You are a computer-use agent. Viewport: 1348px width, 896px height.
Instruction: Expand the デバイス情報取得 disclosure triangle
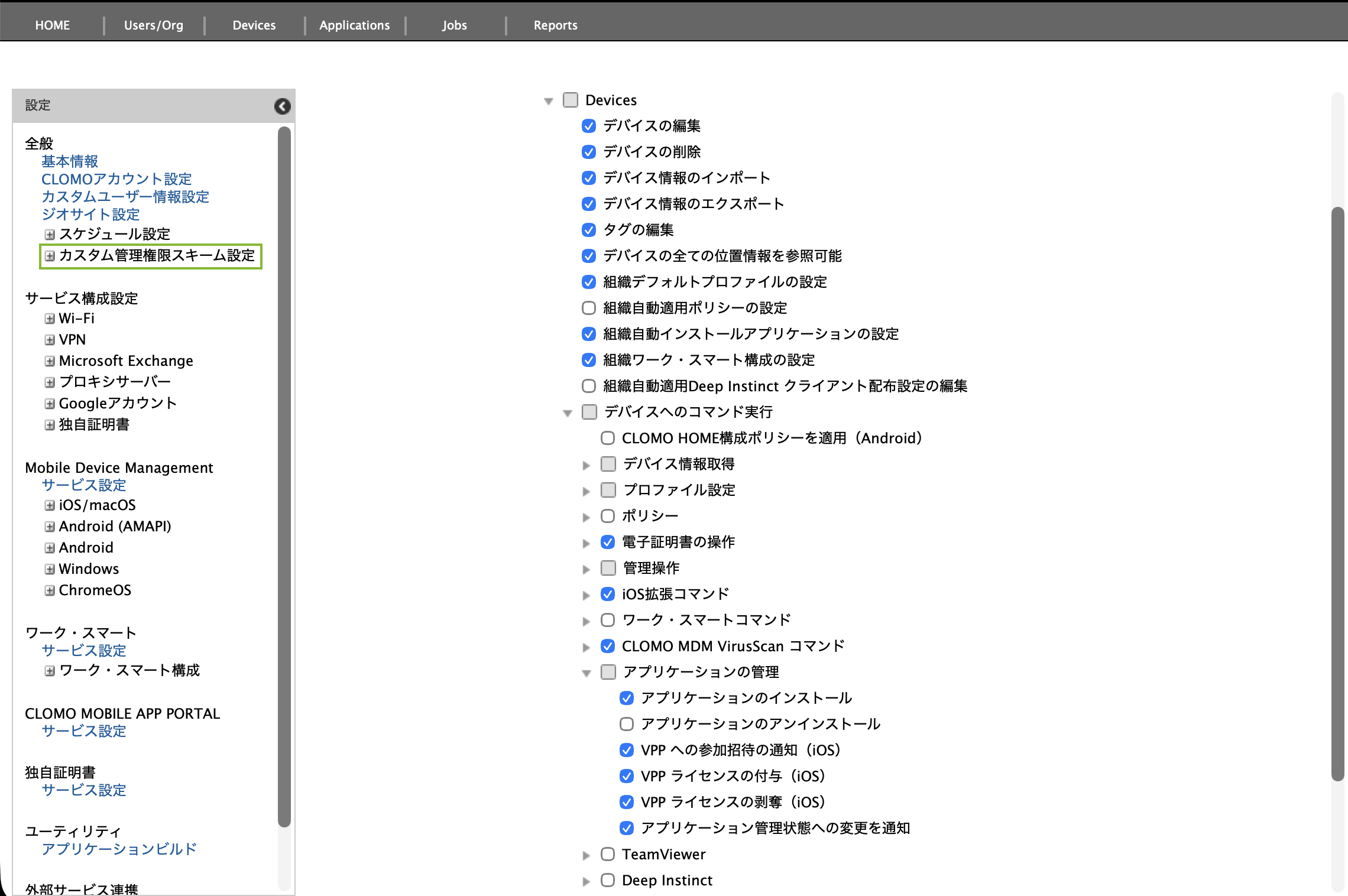coord(586,465)
